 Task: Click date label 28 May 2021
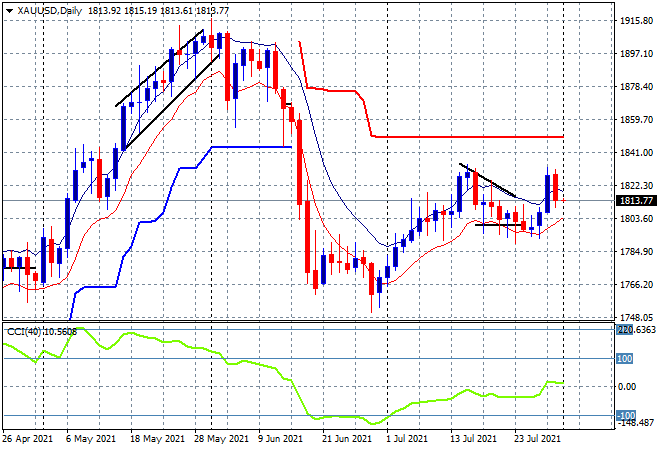click(x=221, y=439)
